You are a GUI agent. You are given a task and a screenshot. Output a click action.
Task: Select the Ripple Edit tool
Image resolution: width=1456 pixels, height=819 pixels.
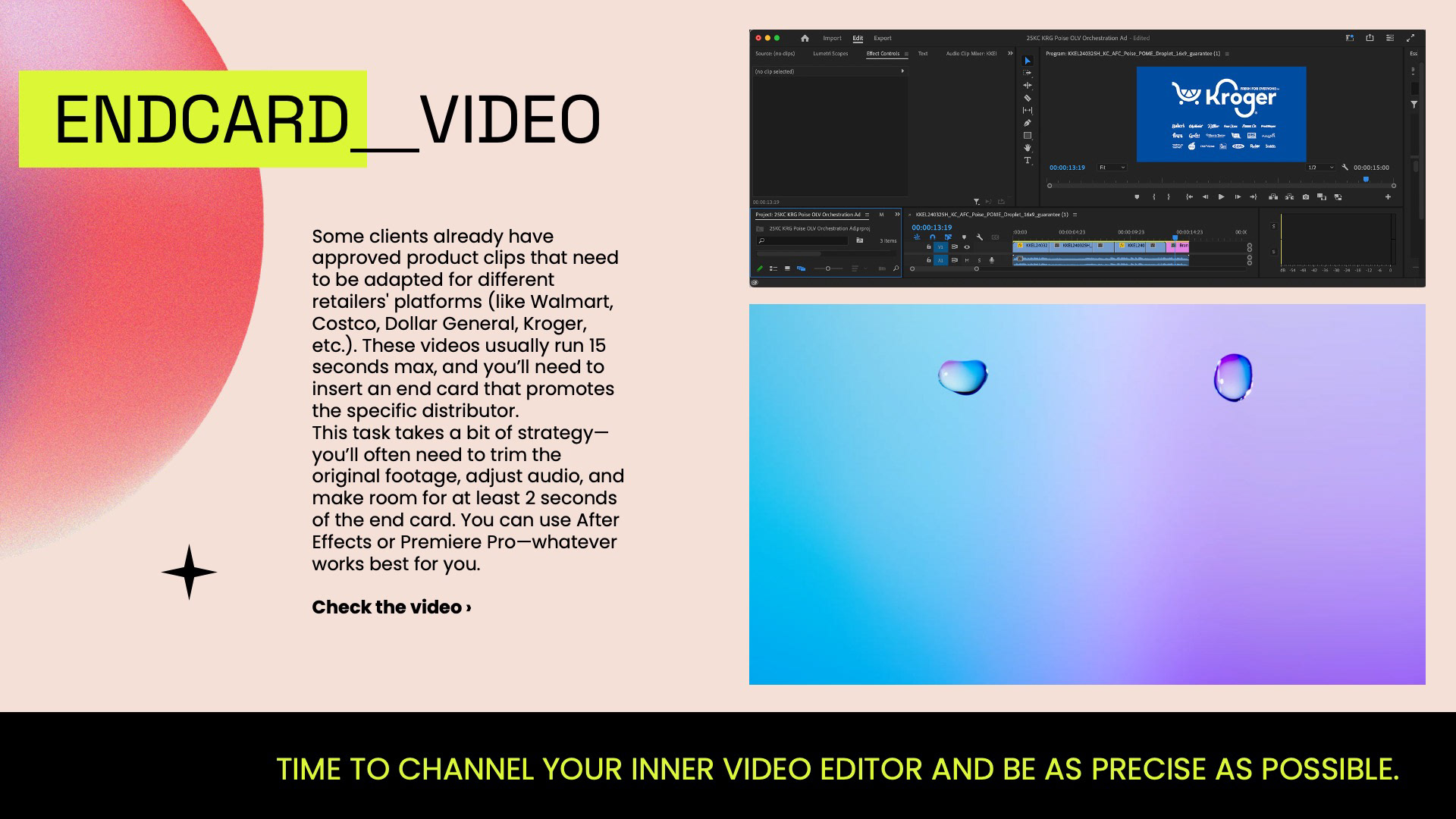pyautogui.click(x=1028, y=85)
